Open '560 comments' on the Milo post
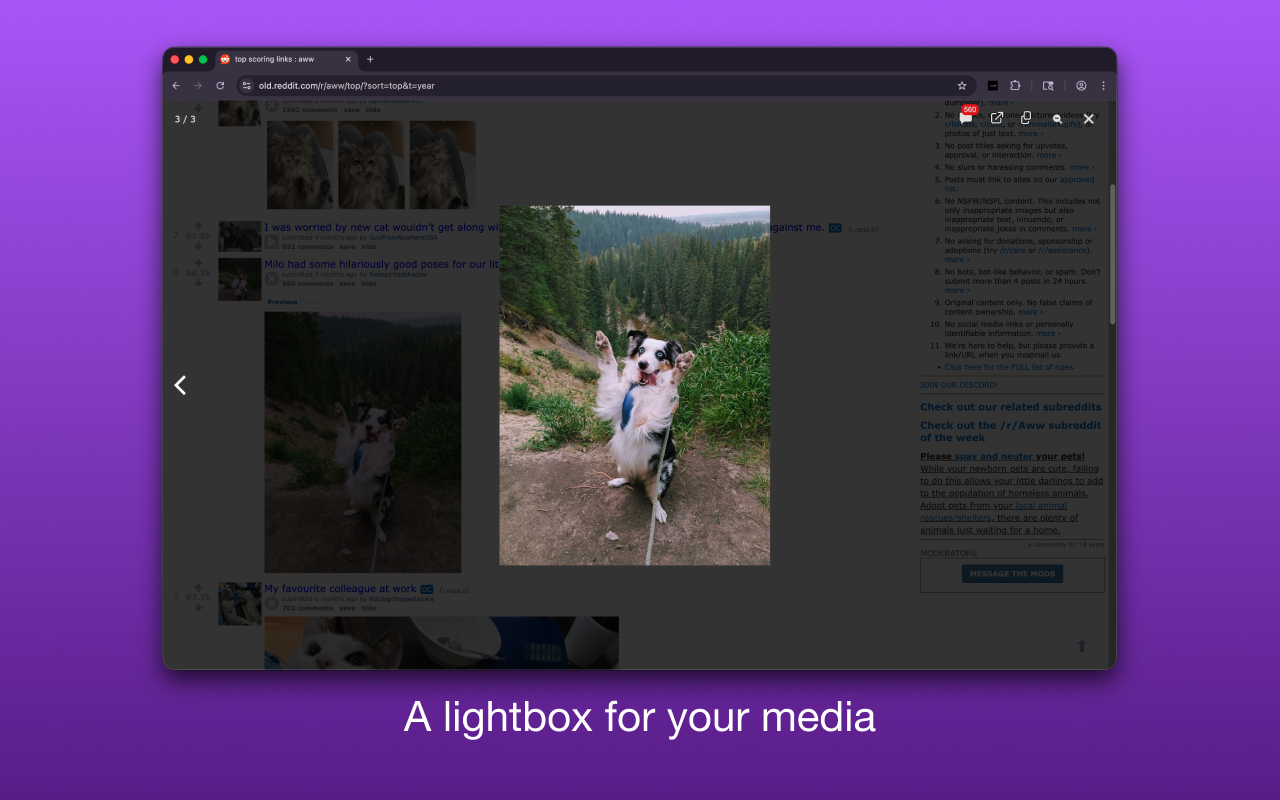The image size is (1280, 800). pos(308,284)
